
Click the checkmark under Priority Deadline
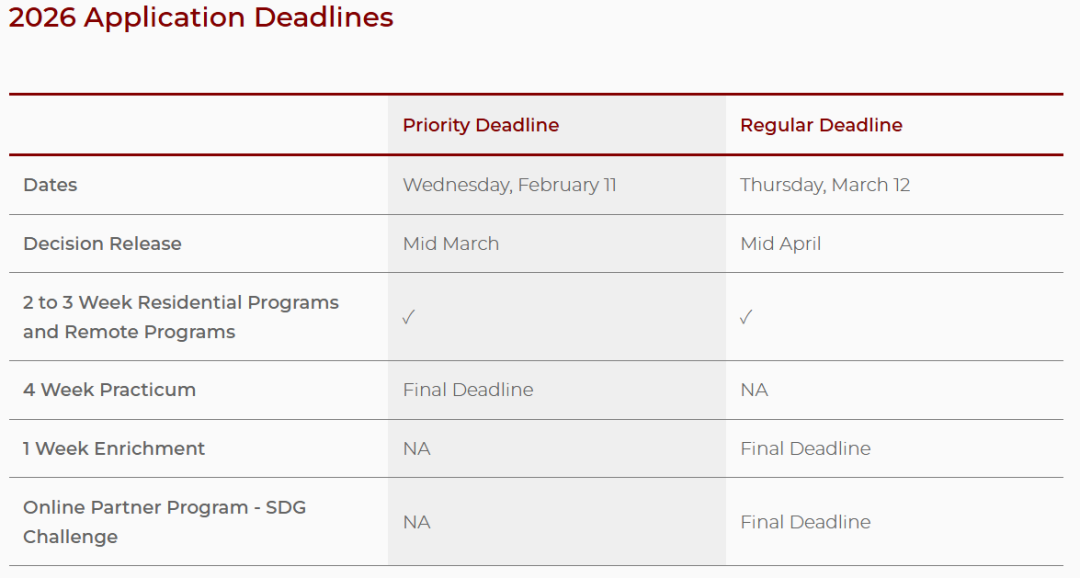click(x=408, y=317)
